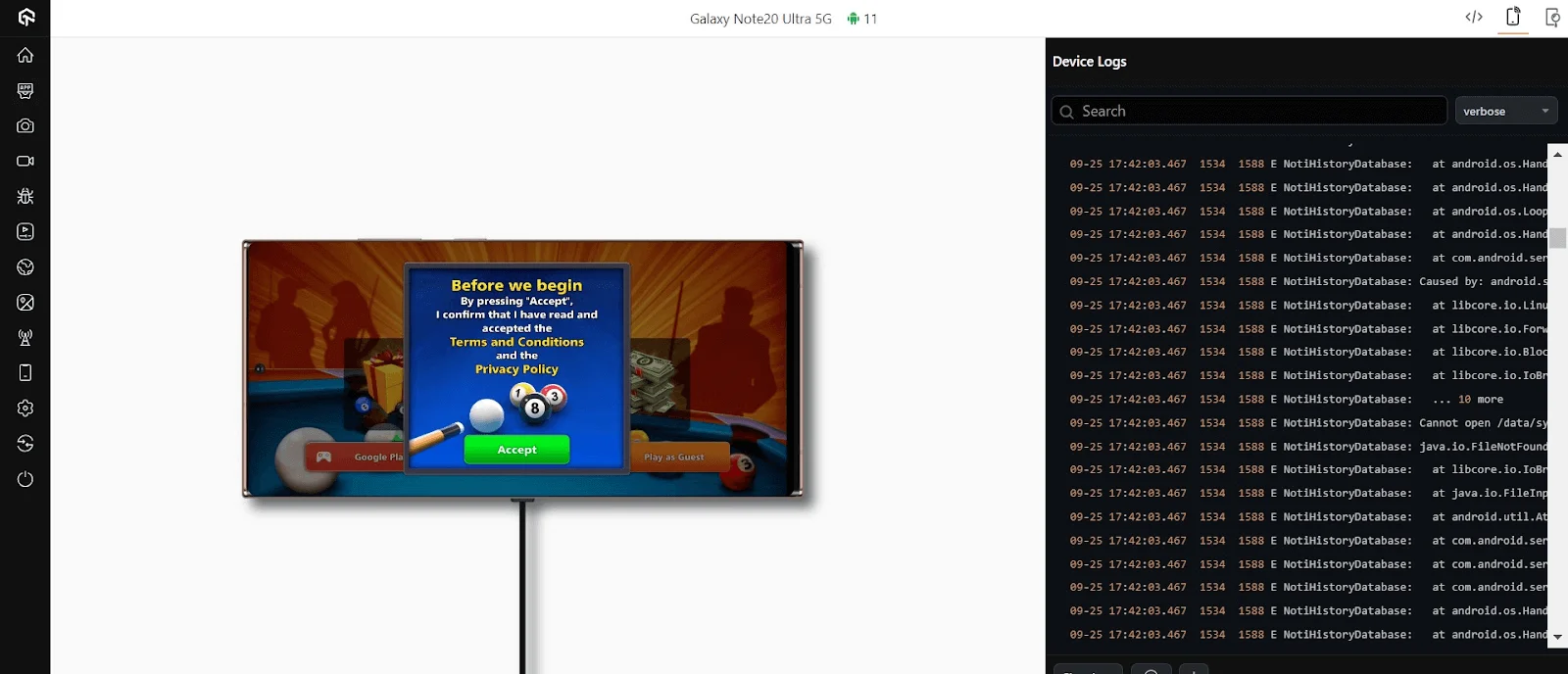Click the magnifier icon in log search

click(x=1067, y=112)
